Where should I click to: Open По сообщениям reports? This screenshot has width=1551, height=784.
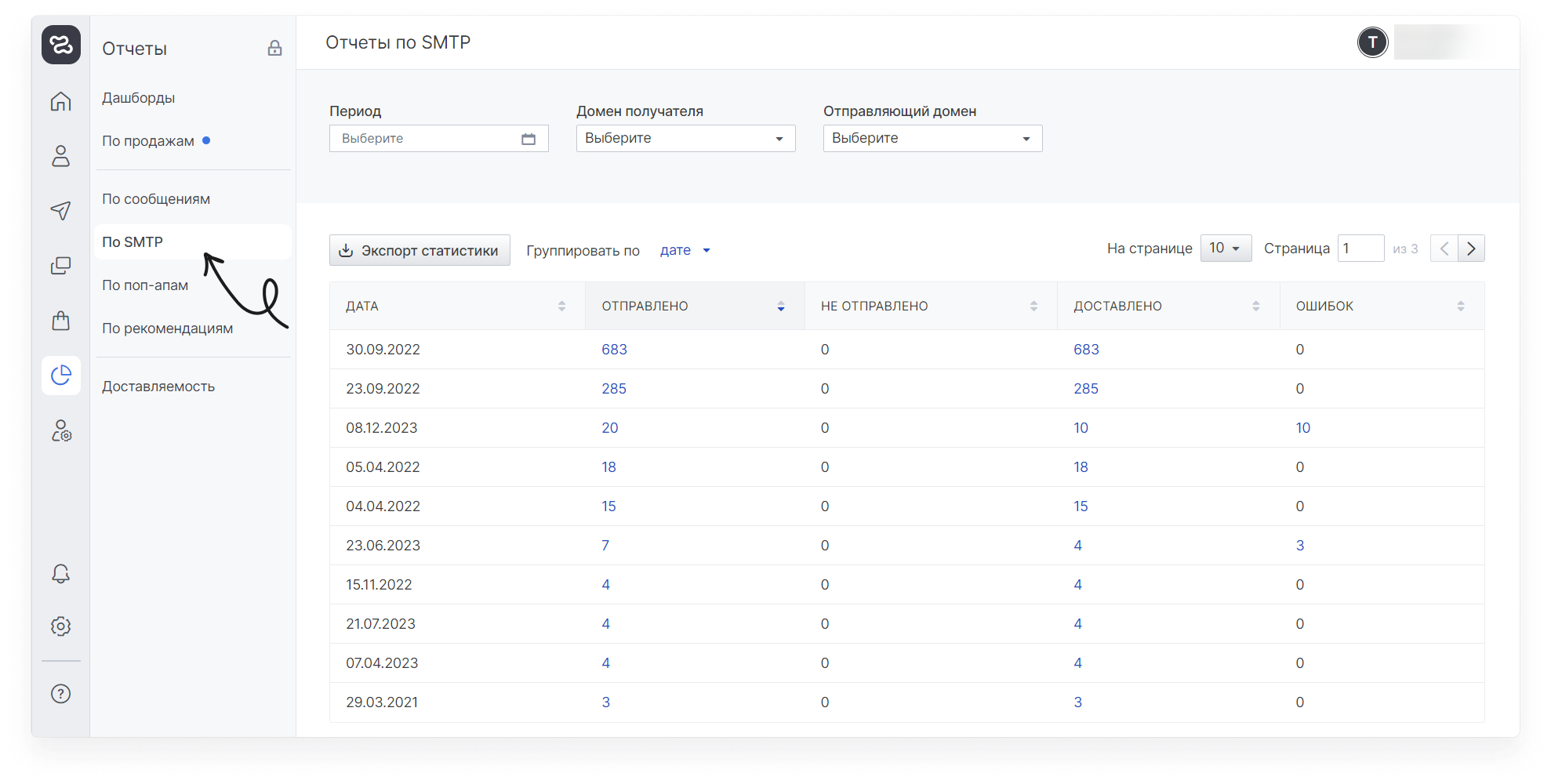coord(156,199)
